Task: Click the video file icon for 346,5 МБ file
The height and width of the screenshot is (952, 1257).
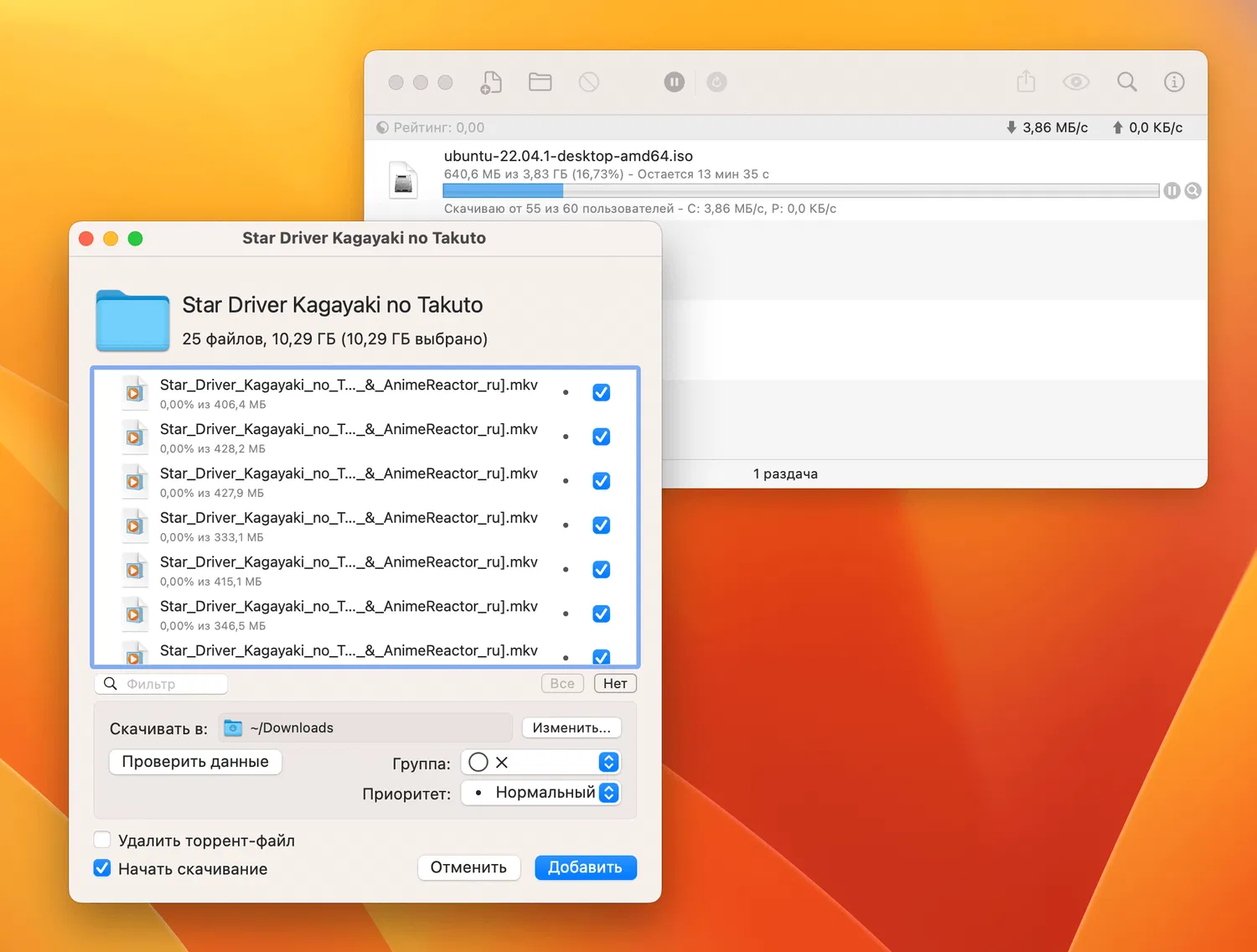Action: point(134,615)
